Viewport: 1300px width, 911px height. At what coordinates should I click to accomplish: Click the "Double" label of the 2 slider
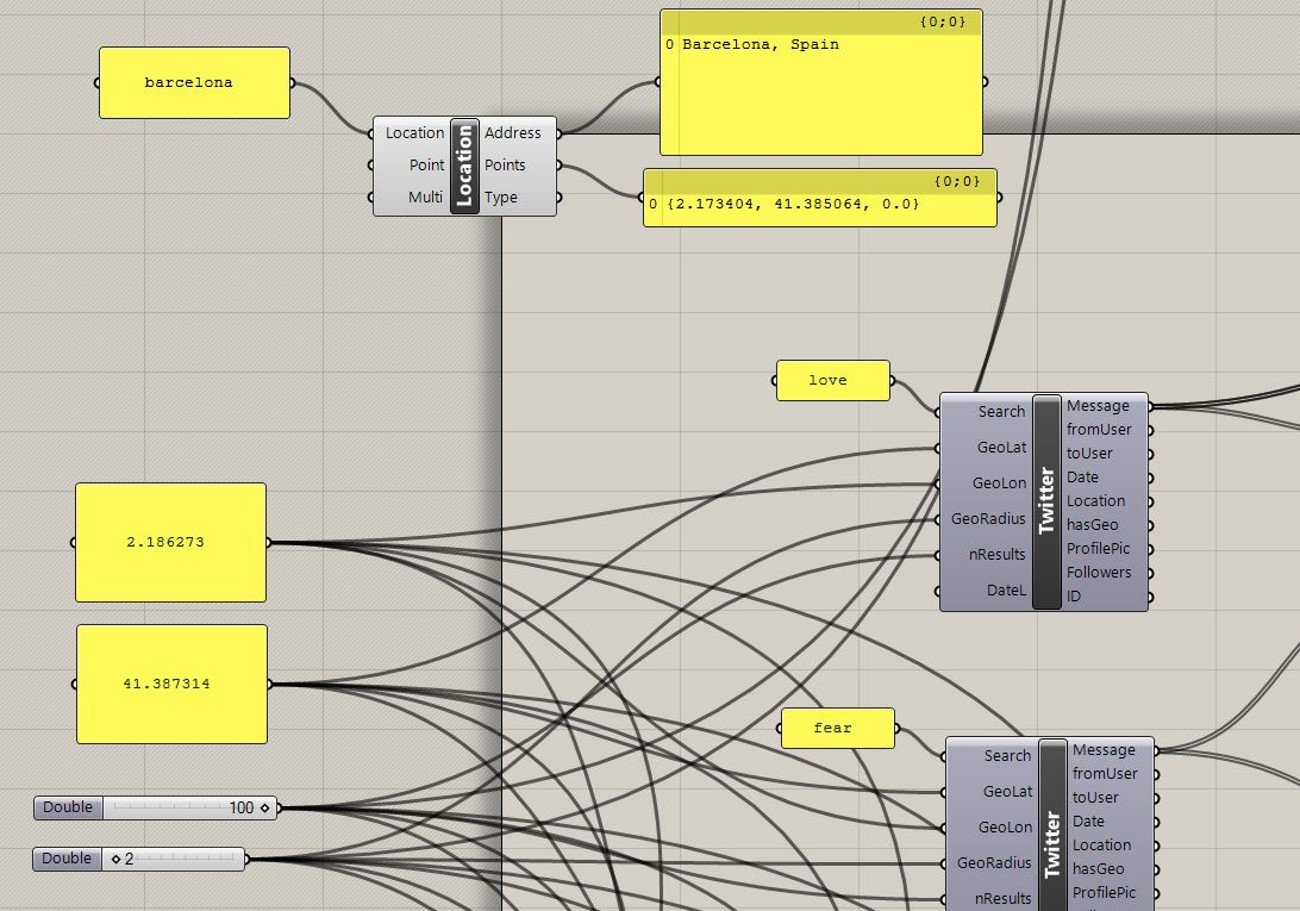click(67, 859)
